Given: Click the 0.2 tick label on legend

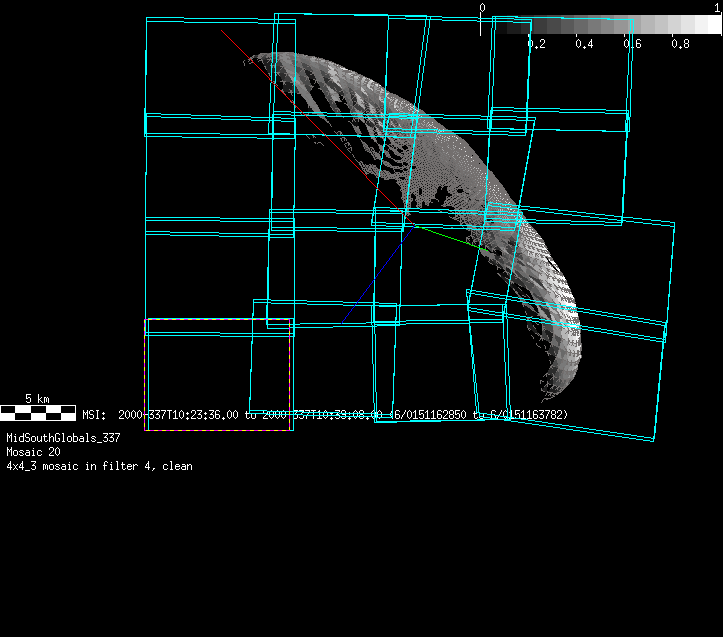Looking at the screenshot, I should tap(536, 44).
